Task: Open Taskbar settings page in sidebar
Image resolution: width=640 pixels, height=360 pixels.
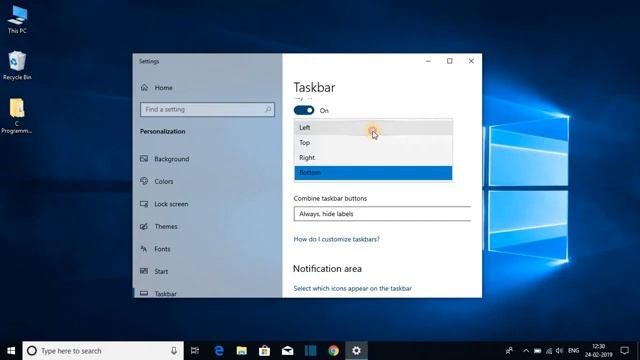Action: (165, 293)
